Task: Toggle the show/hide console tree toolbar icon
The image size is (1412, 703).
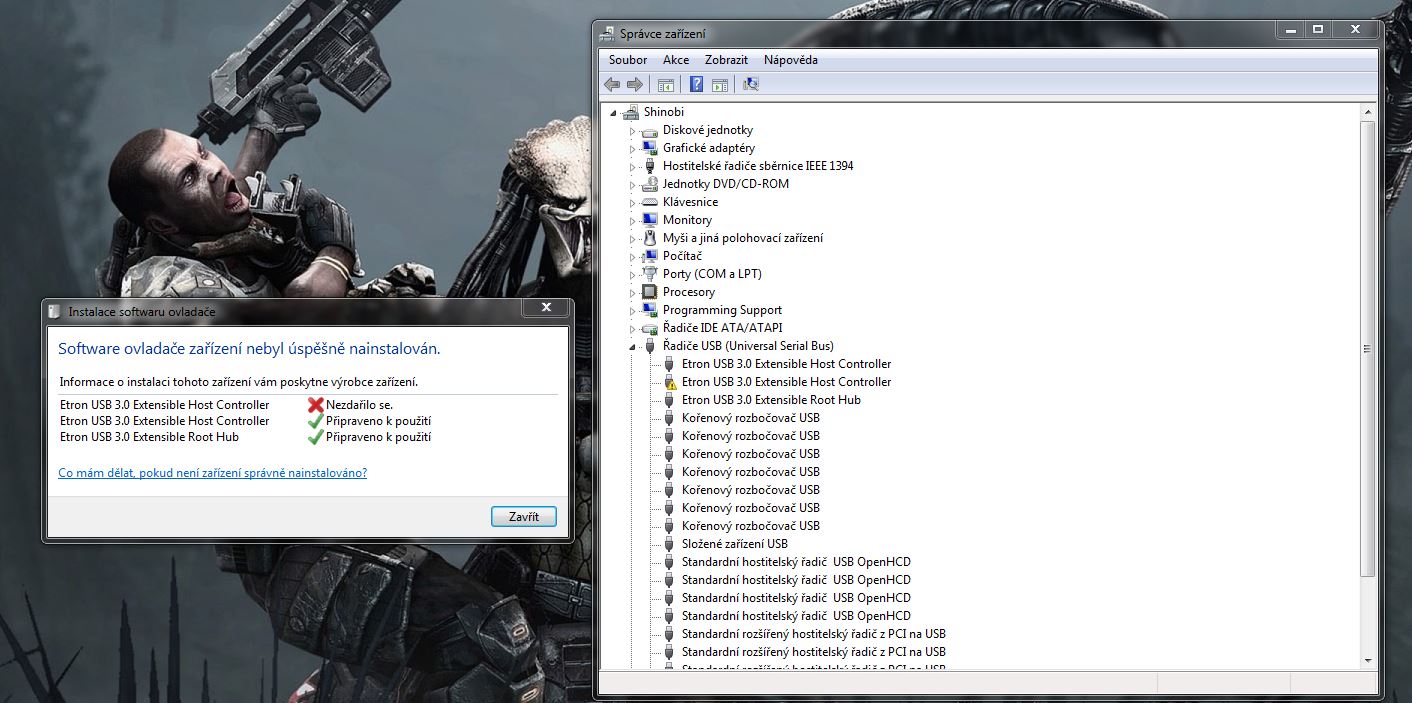Action: 666,84
